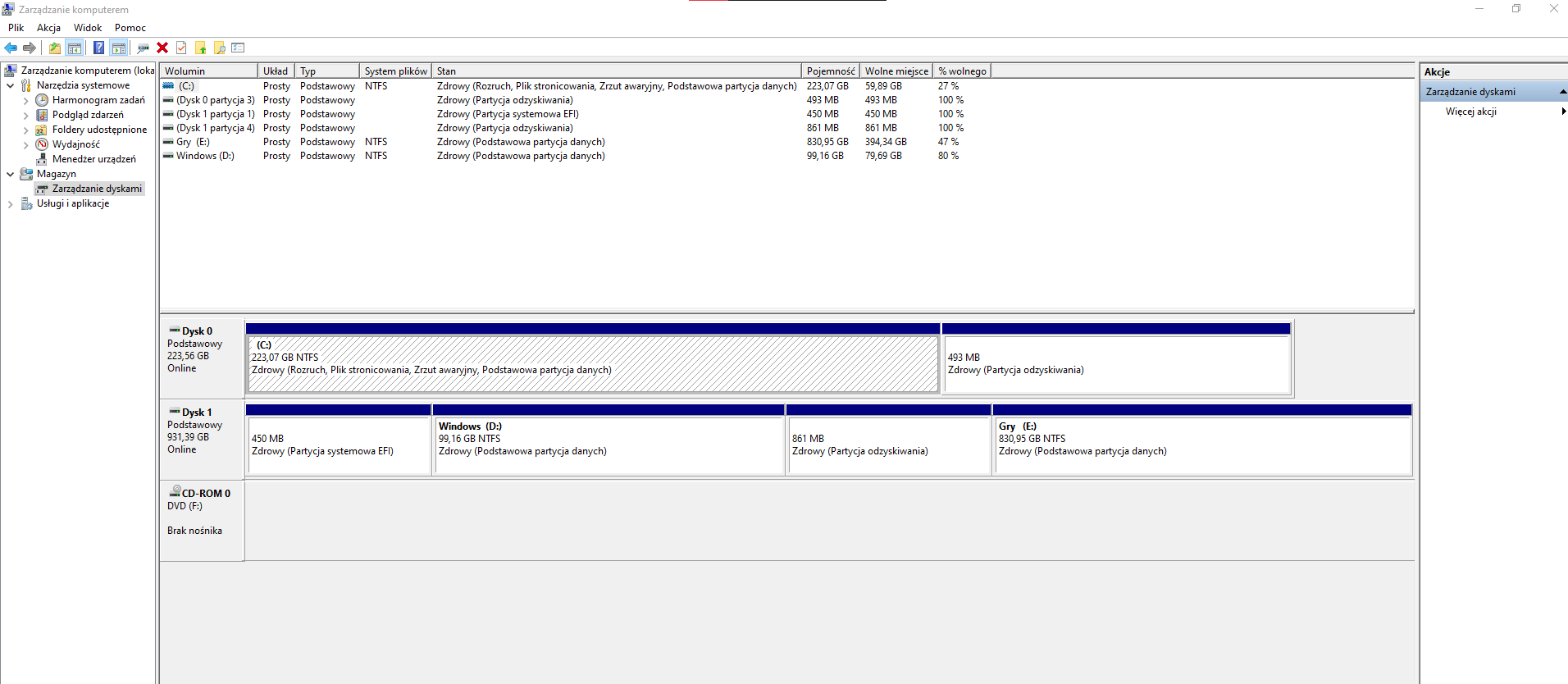Viewport: 1568px width, 684px height.
Task: Click the Properties checkmark page icon
Action: pos(181,48)
